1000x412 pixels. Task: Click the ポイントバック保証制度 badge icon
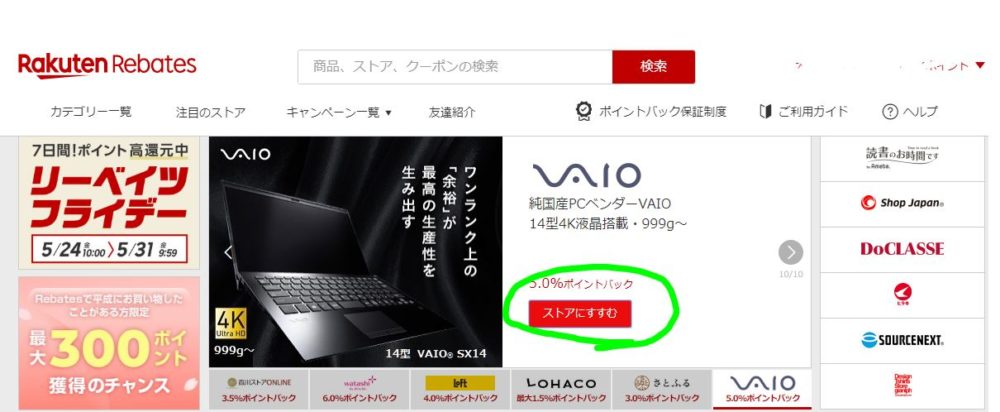583,112
